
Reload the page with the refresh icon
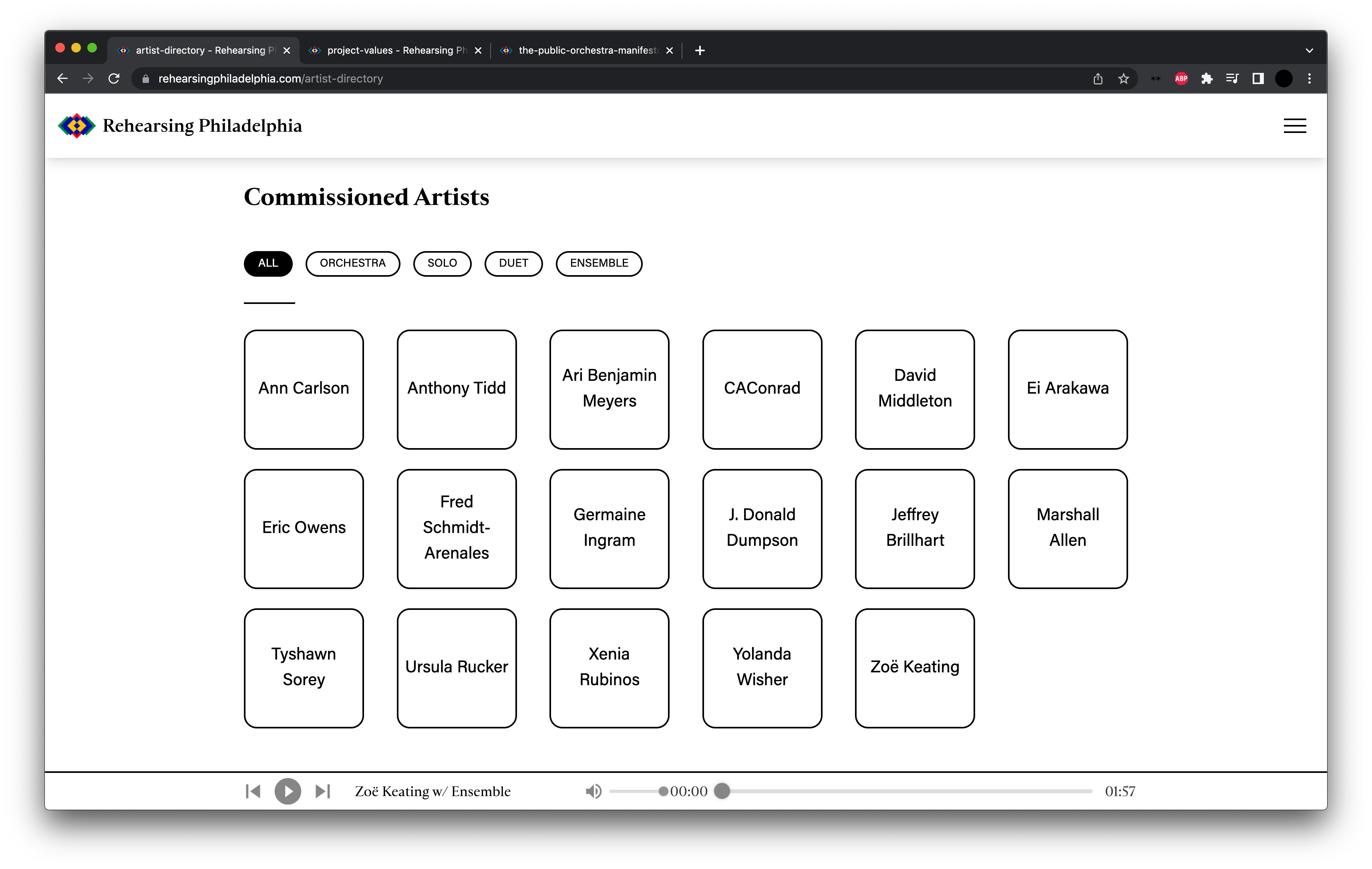click(x=114, y=78)
